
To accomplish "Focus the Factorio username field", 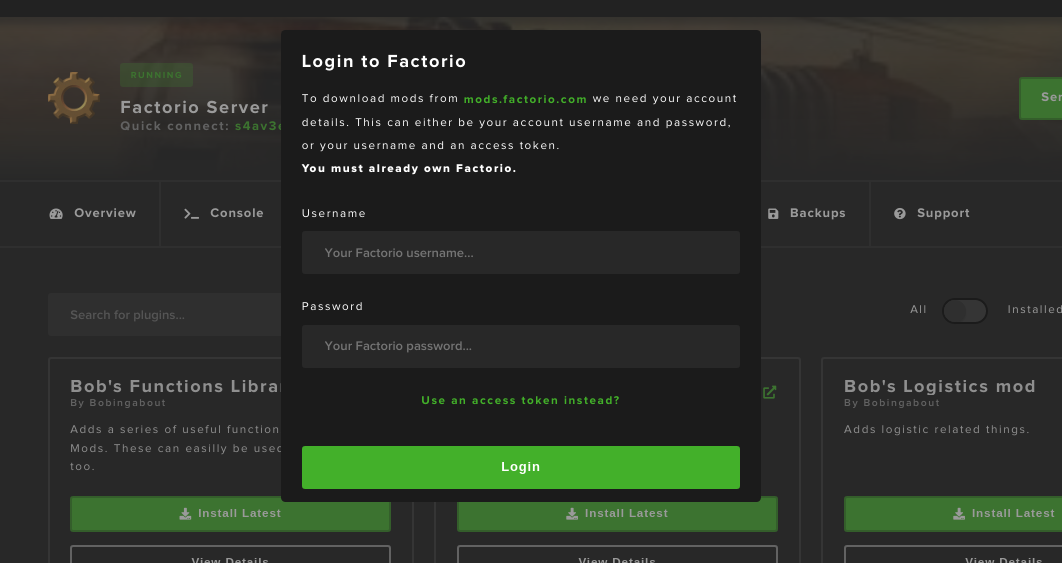I will click(x=520, y=253).
